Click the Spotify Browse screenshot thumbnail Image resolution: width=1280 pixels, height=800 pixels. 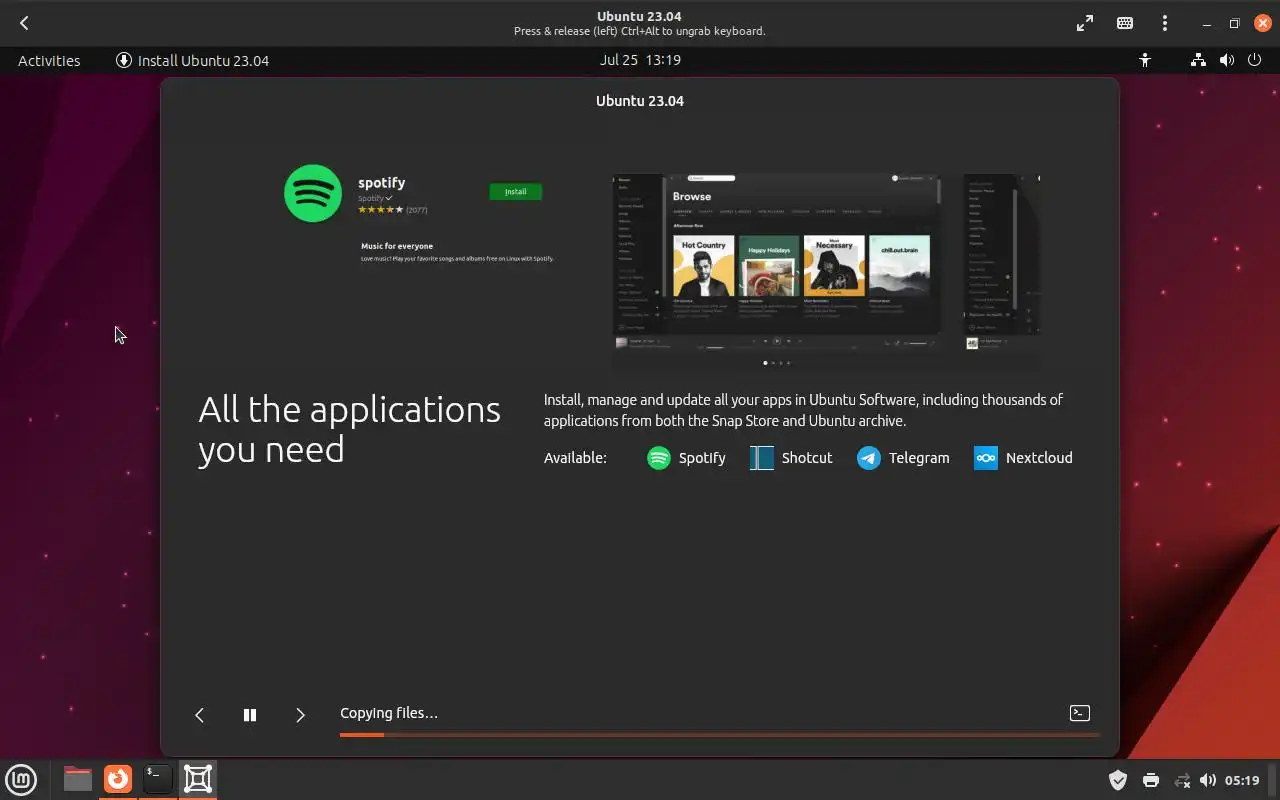tap(777, 261)
